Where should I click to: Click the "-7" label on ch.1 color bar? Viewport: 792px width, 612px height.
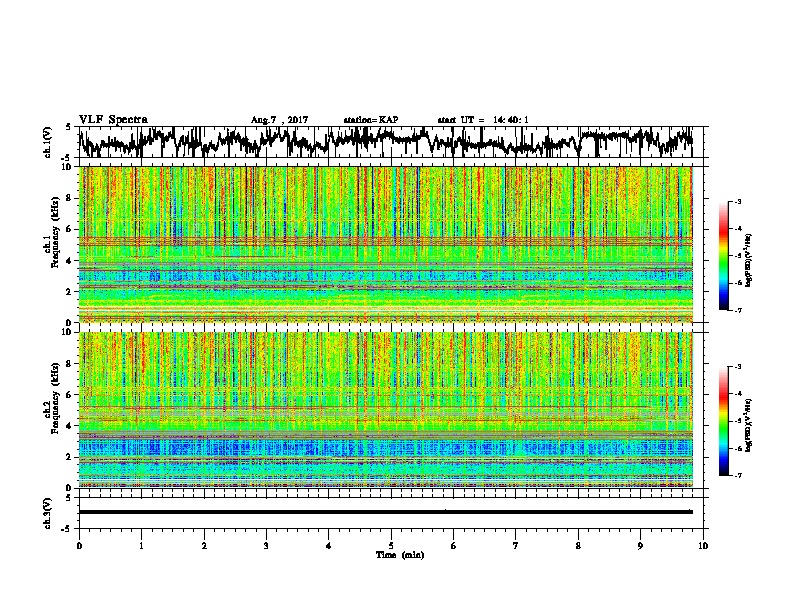737,310
